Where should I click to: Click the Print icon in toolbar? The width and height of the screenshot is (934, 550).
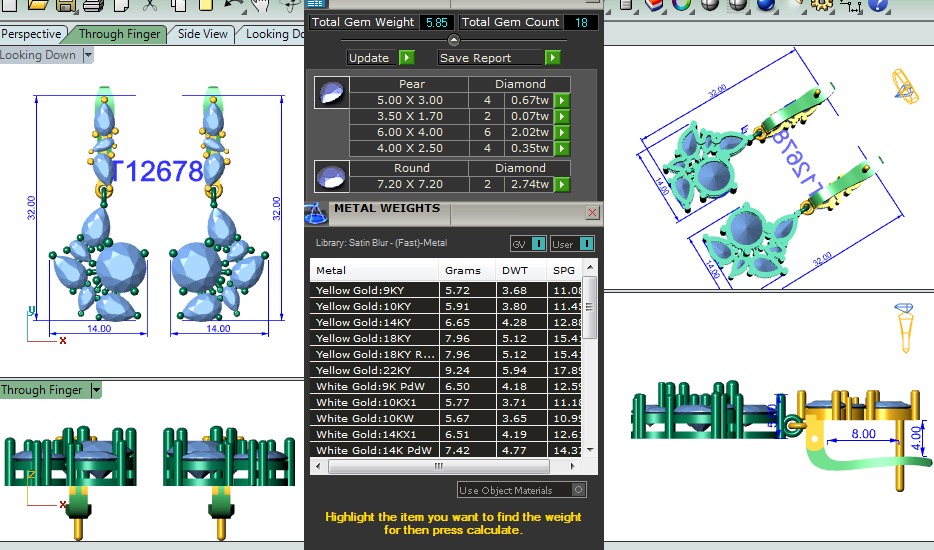tap(94, 5)
